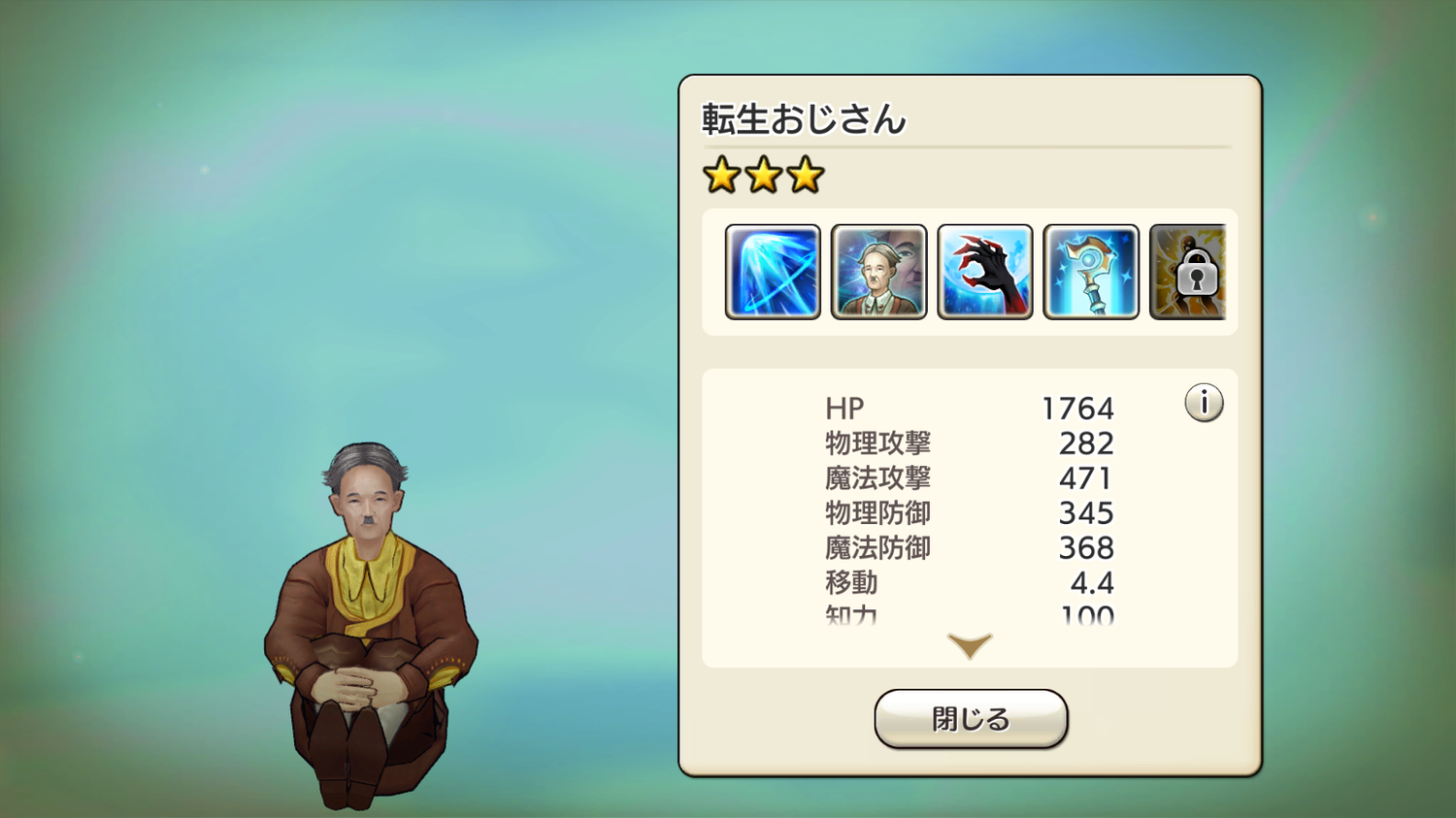Open the stats info circle icon
Viewport: 1456px width, 818px height.
coord(1204,403)
